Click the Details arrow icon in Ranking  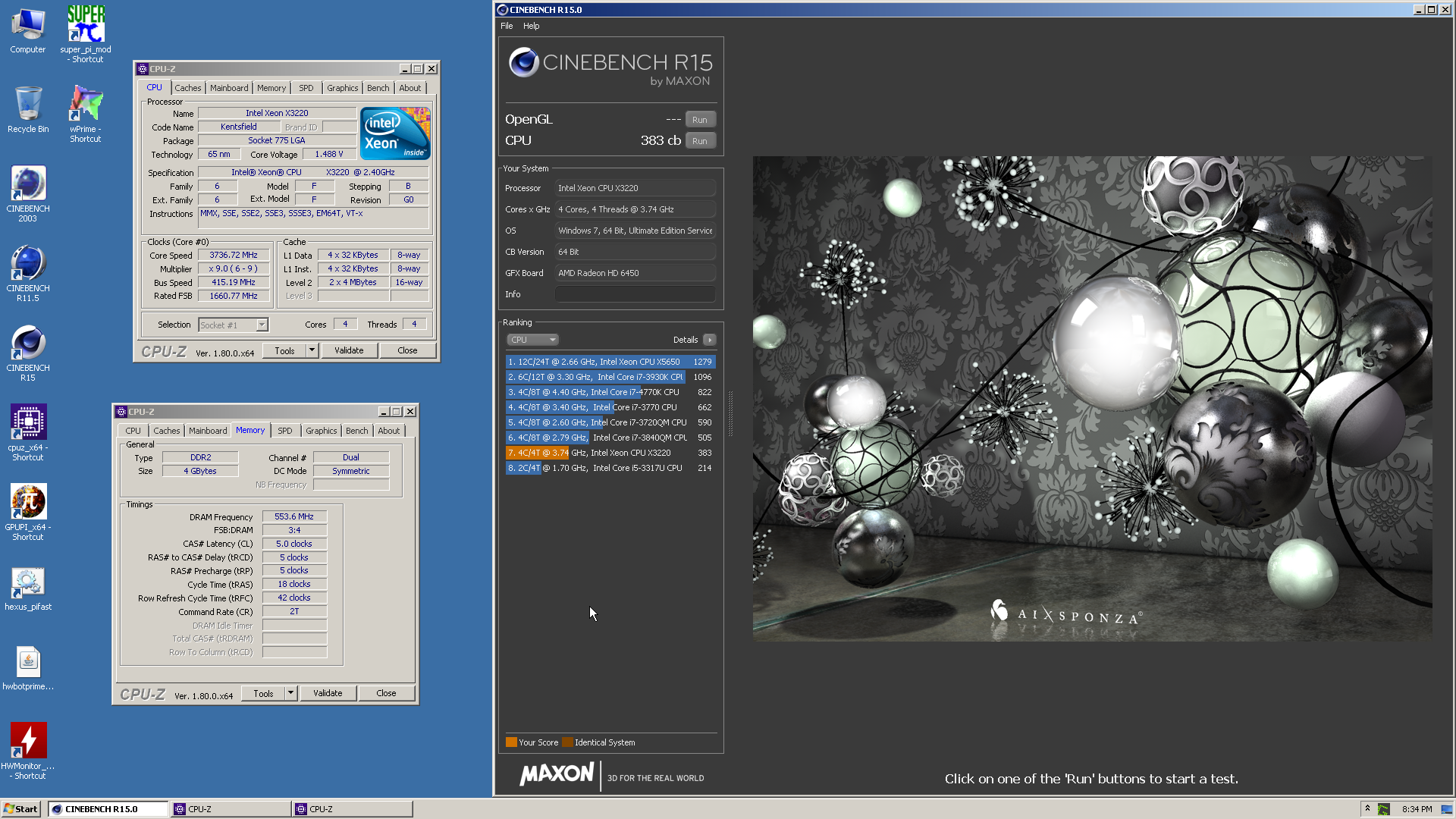[709, 340]
